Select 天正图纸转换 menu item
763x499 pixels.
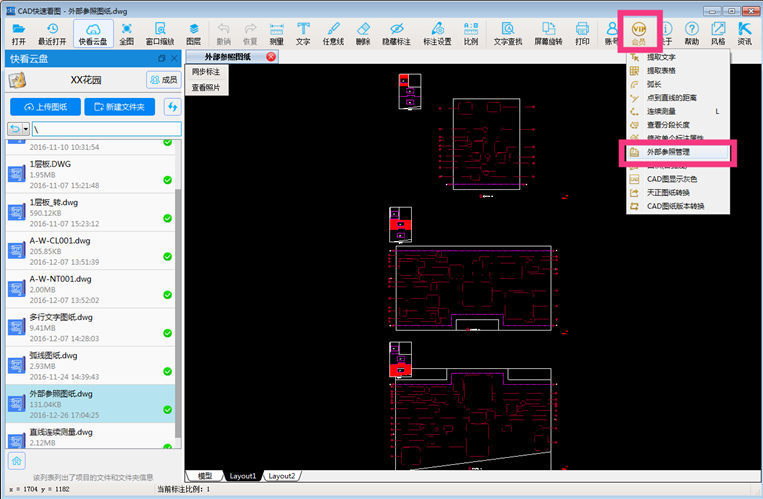point(678,193)
